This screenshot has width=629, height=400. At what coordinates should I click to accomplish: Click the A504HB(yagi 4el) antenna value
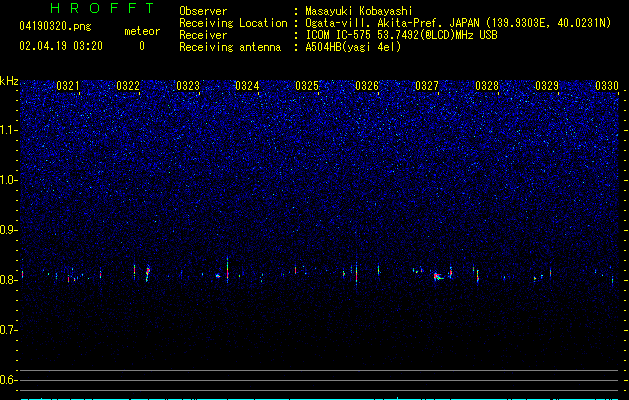click(353, 47)
